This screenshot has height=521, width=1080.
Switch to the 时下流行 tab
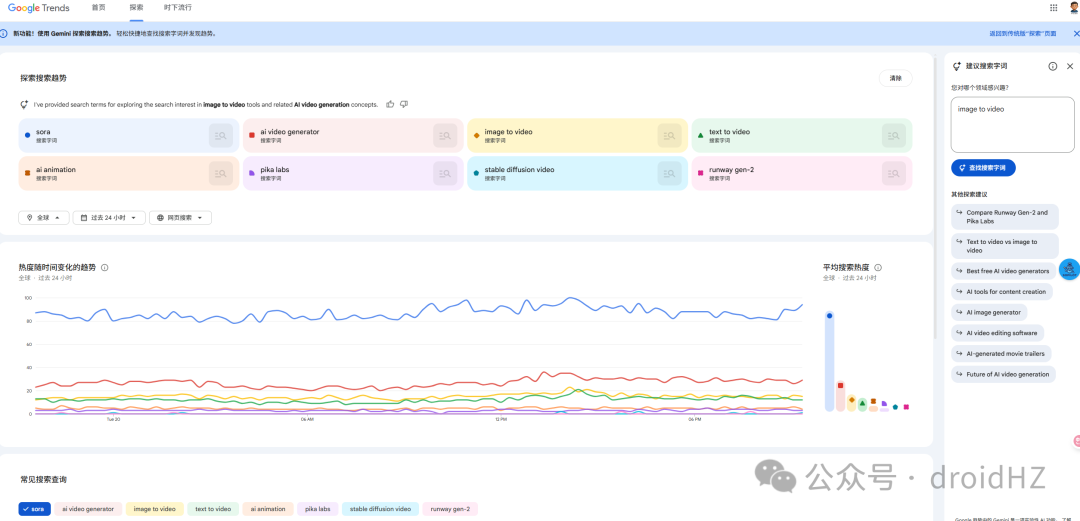pos(178,7)
